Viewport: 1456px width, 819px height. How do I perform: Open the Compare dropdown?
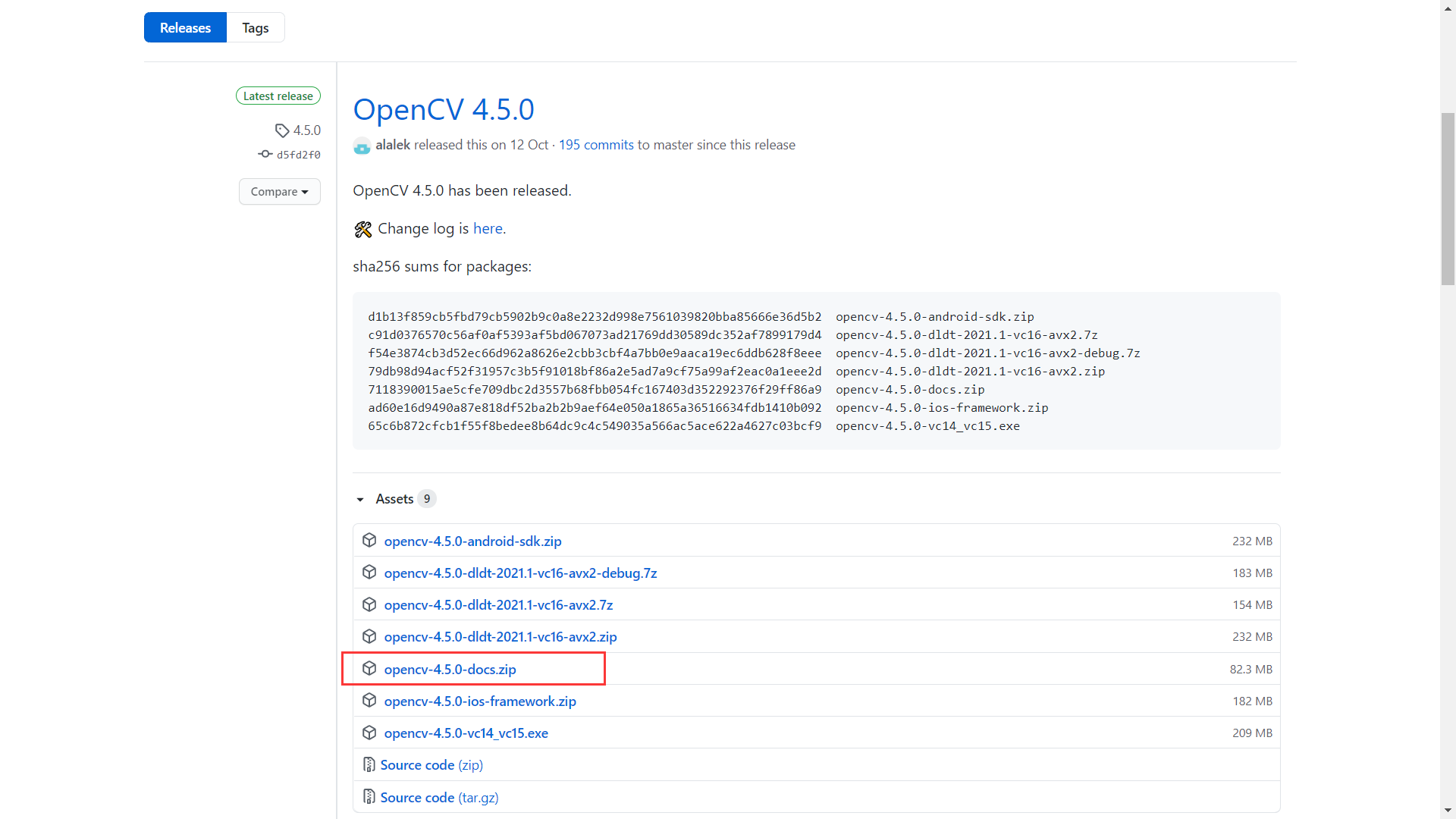(x=279, y=192)
